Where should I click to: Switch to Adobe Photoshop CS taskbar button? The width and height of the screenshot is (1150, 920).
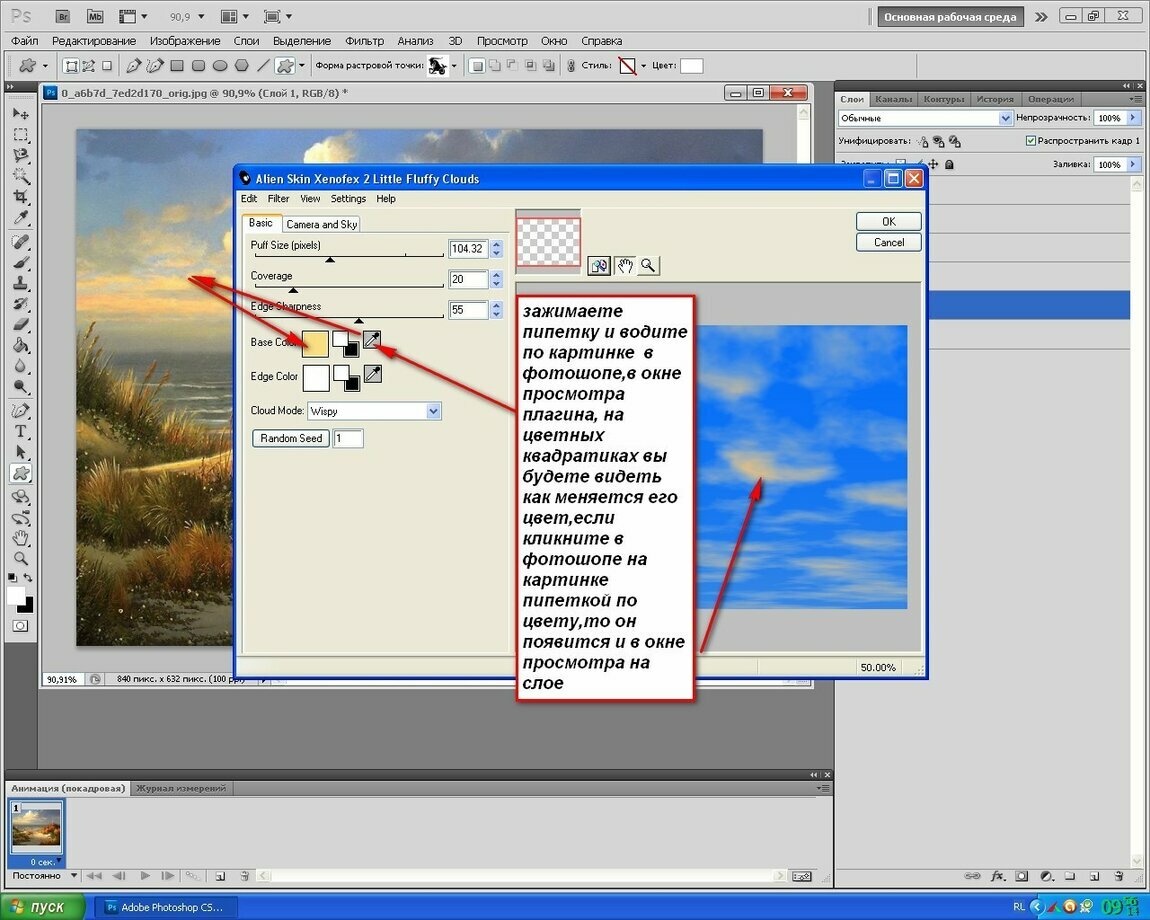pos(166,907)
